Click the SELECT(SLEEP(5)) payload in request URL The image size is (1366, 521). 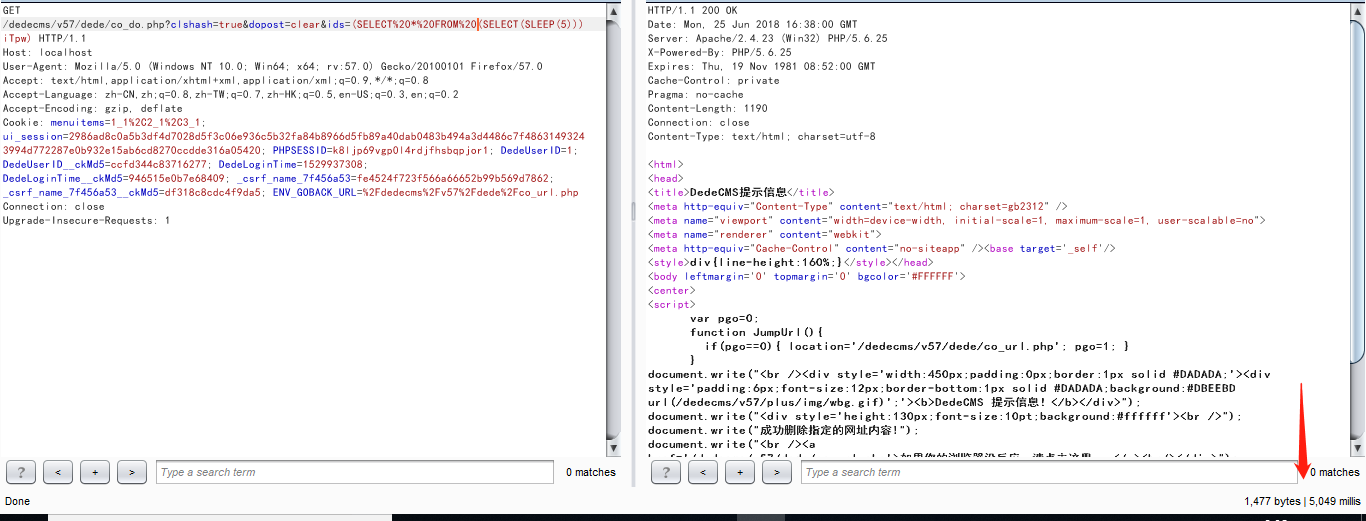pyautogui.click(x=531, y=24)
